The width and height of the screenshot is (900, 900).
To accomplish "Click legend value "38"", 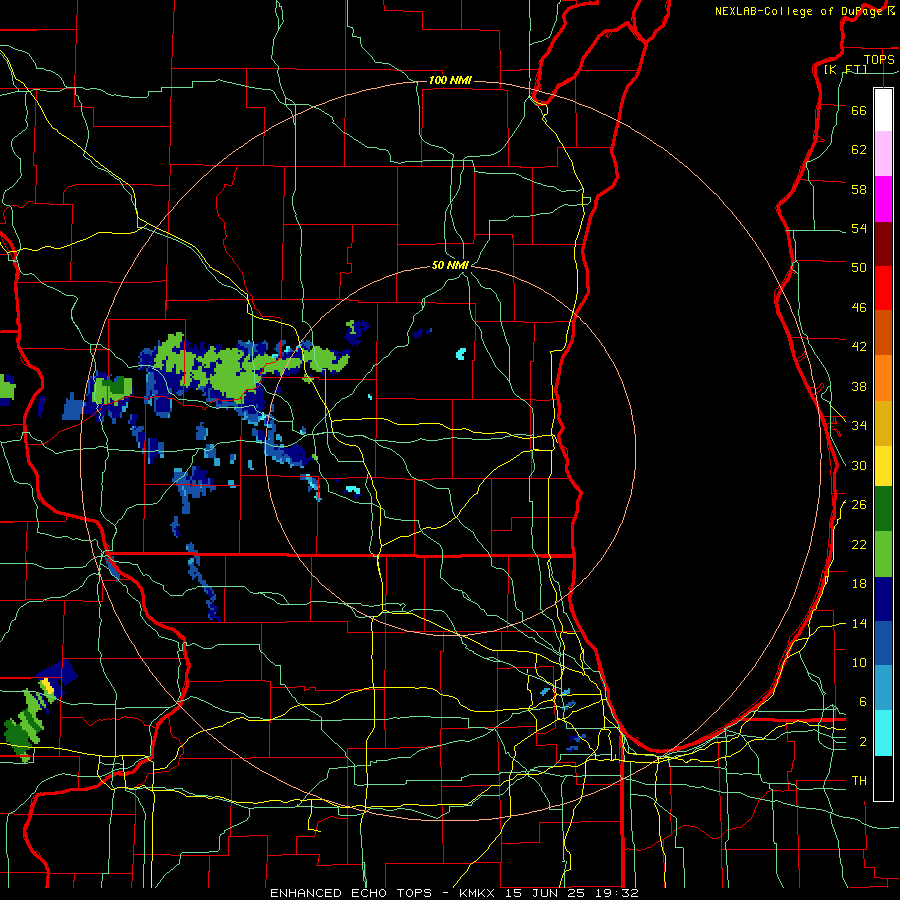I will click(859, 386).
